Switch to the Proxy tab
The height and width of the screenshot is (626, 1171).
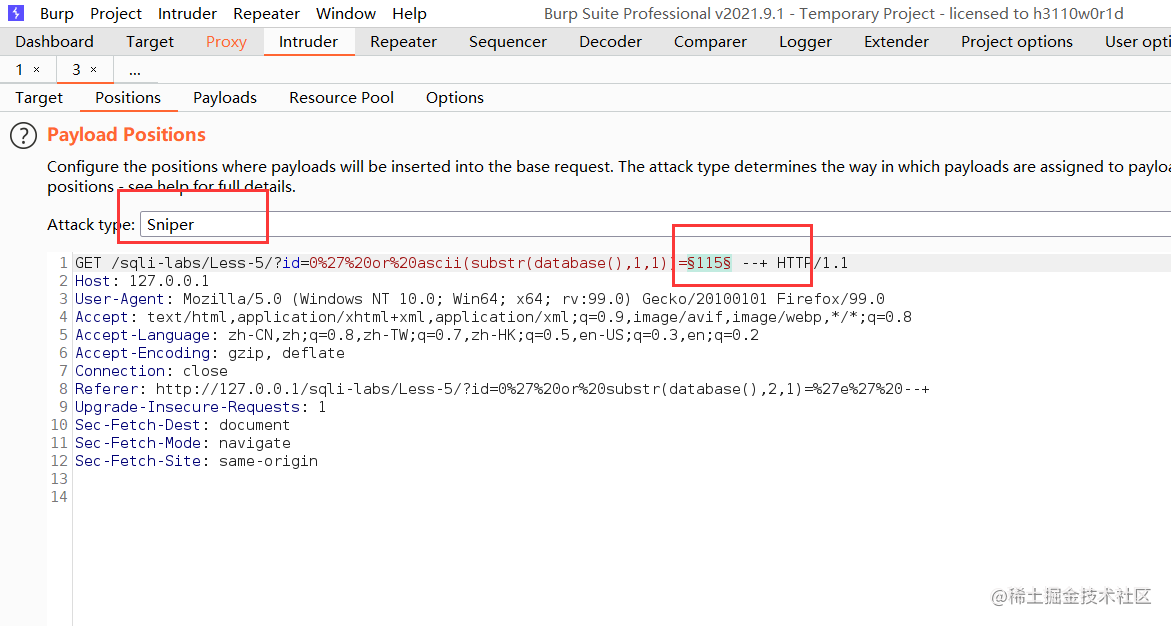(226, 42)
